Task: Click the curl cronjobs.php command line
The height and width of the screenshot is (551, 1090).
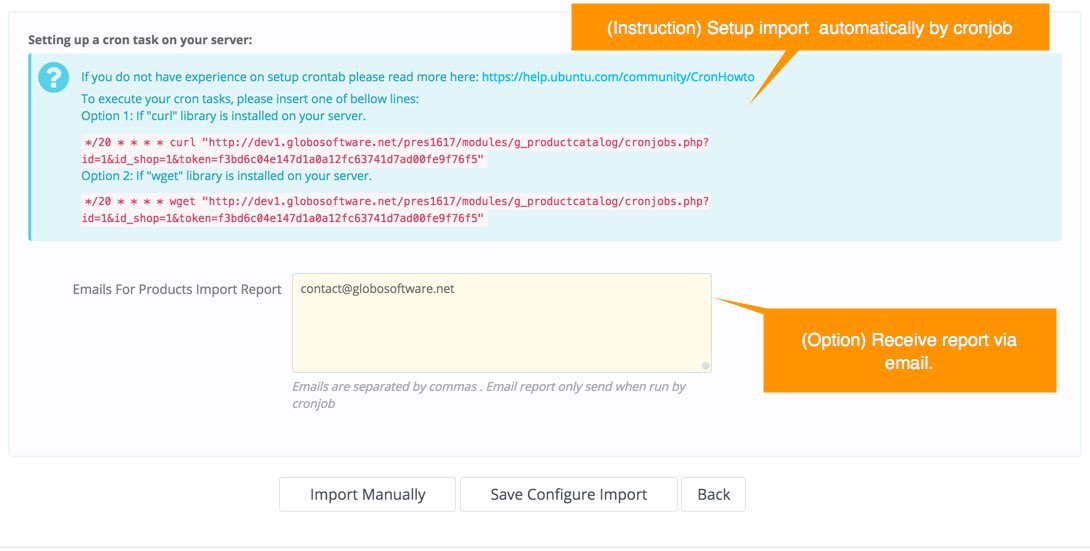Action: point(396,143)
